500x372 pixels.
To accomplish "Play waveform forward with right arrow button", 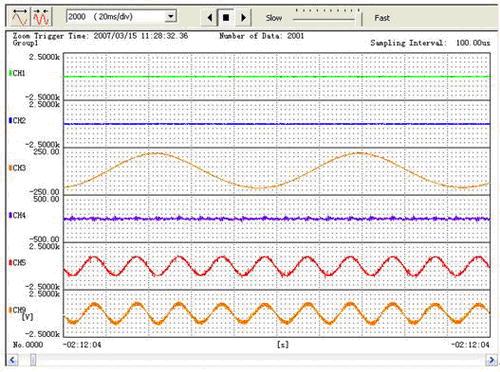I will click(x=243, y=17).
